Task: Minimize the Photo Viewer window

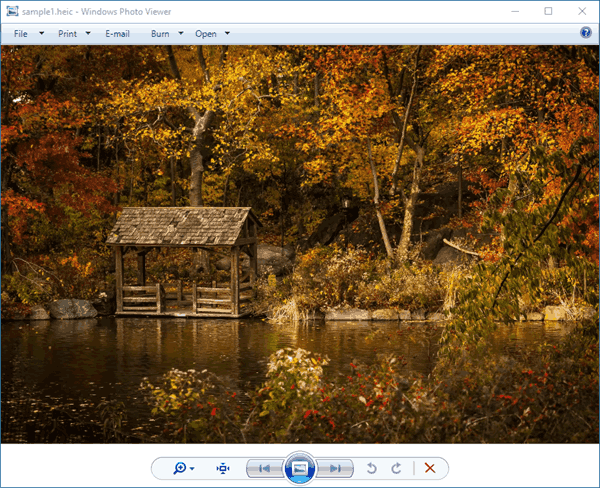Action: coord(515,11)
